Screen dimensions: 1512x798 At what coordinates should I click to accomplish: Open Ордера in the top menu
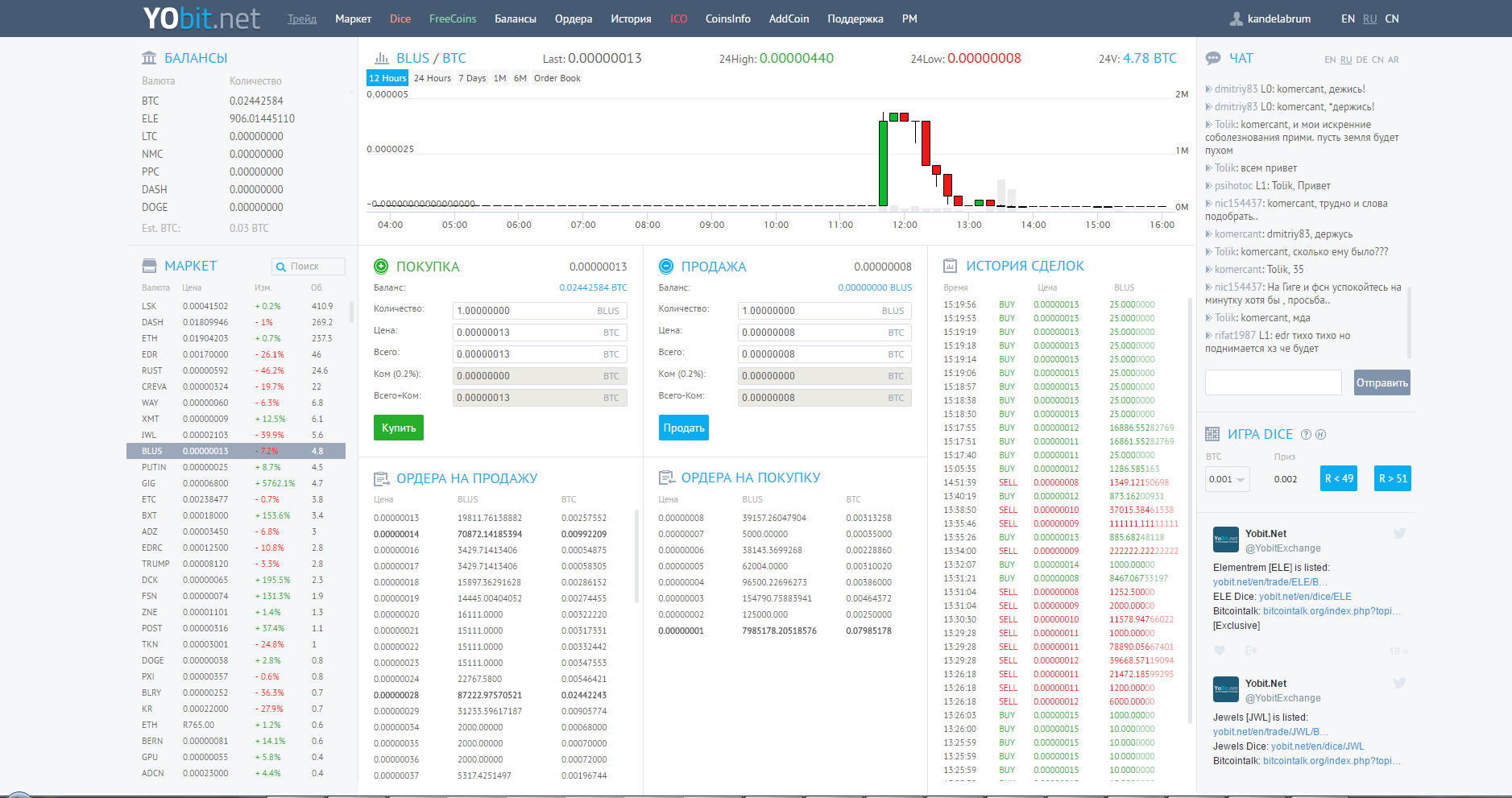click(x=574, y=19)
